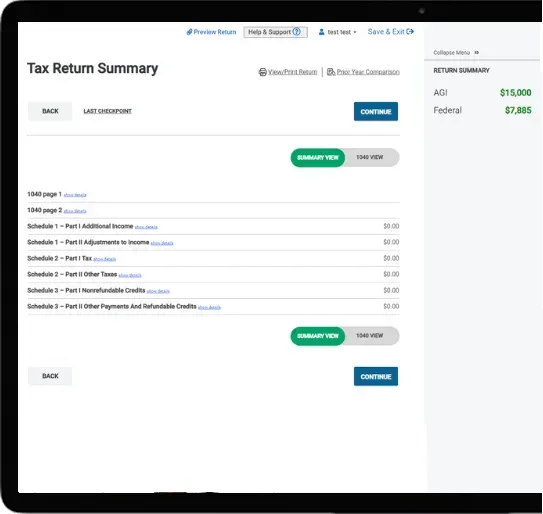Show details for 1040 page 1
Image resolution: width=543 pixels, height=514 pixels.
click(75, 195)
